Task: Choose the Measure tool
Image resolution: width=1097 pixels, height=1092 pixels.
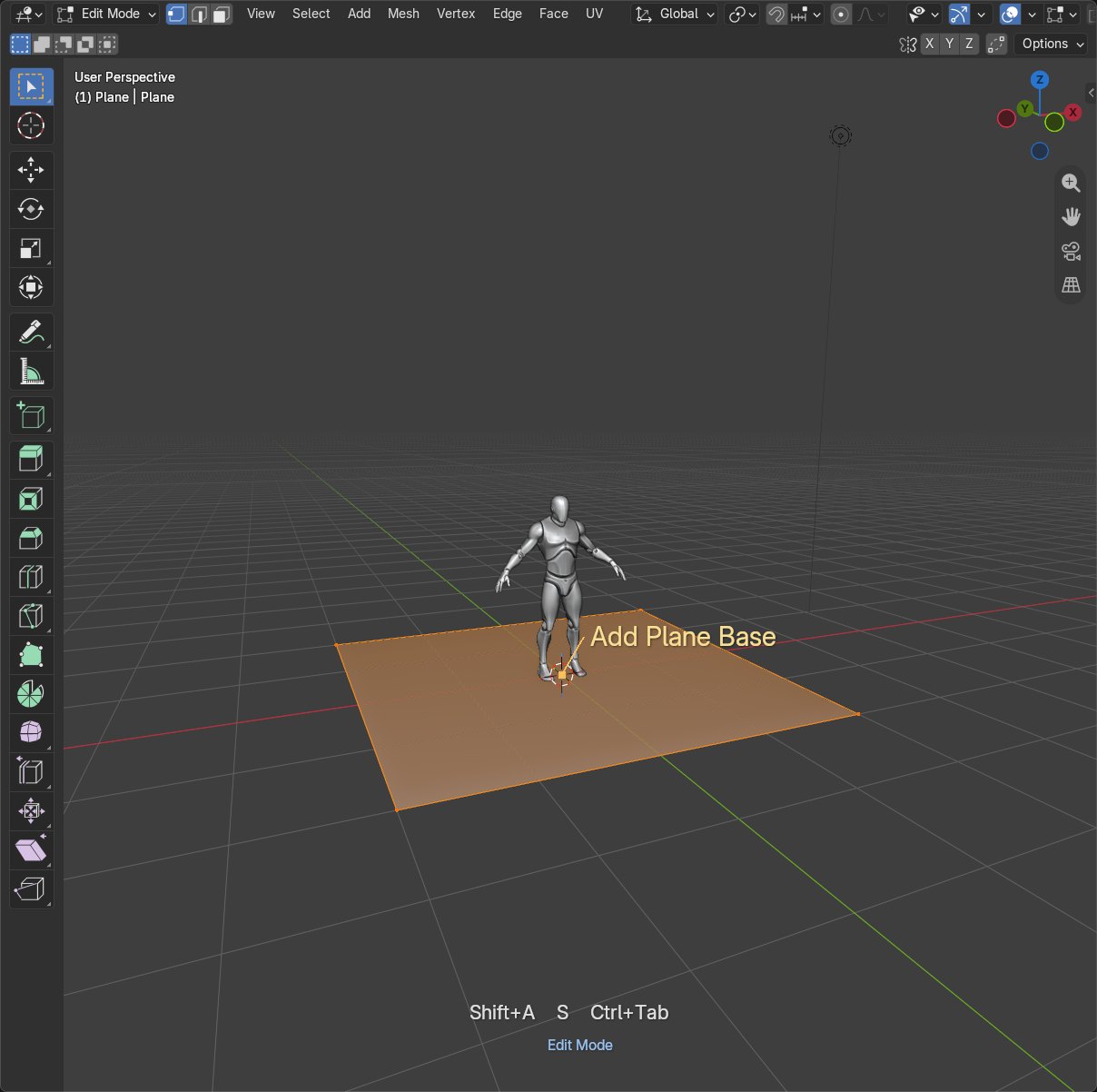Action: pyautogui.click(x=31, y=371)
